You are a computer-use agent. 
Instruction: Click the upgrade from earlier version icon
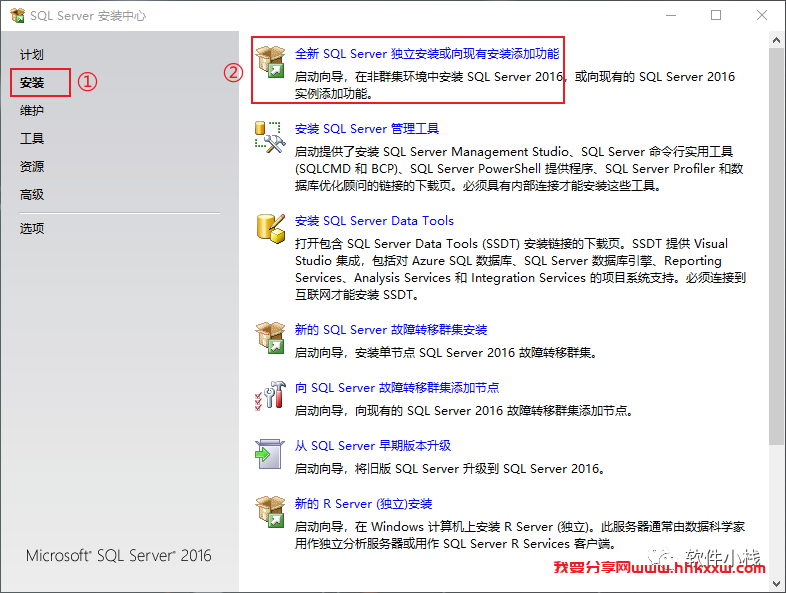coord(270,454)
